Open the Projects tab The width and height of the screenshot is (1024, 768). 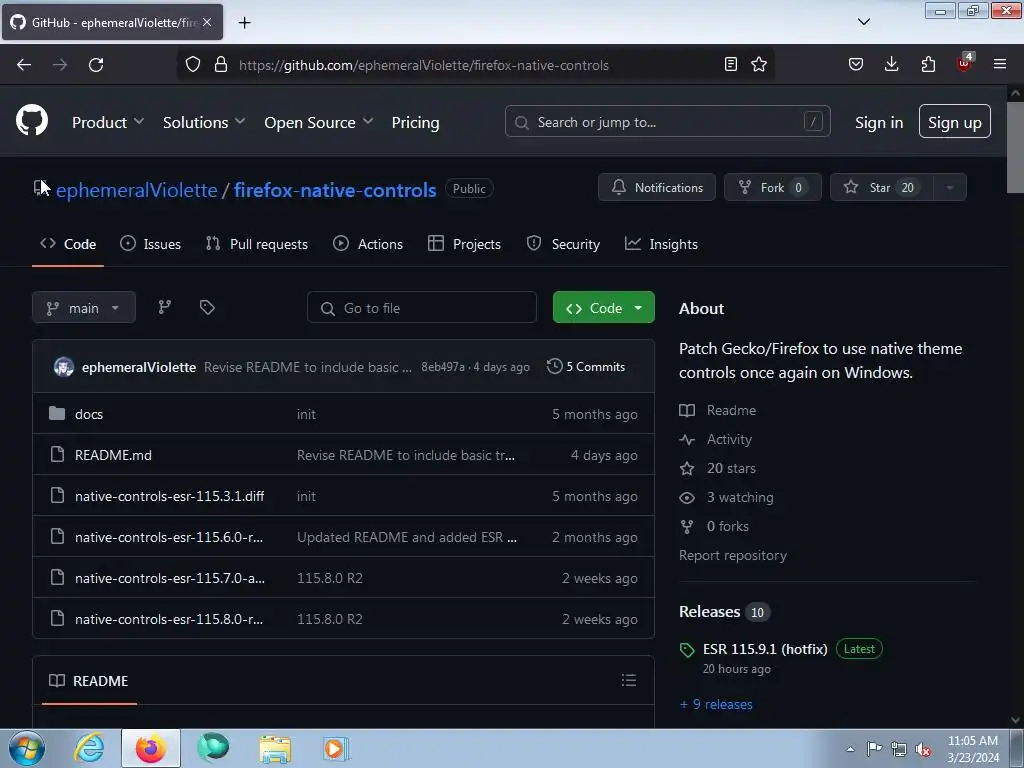[464, 244]
